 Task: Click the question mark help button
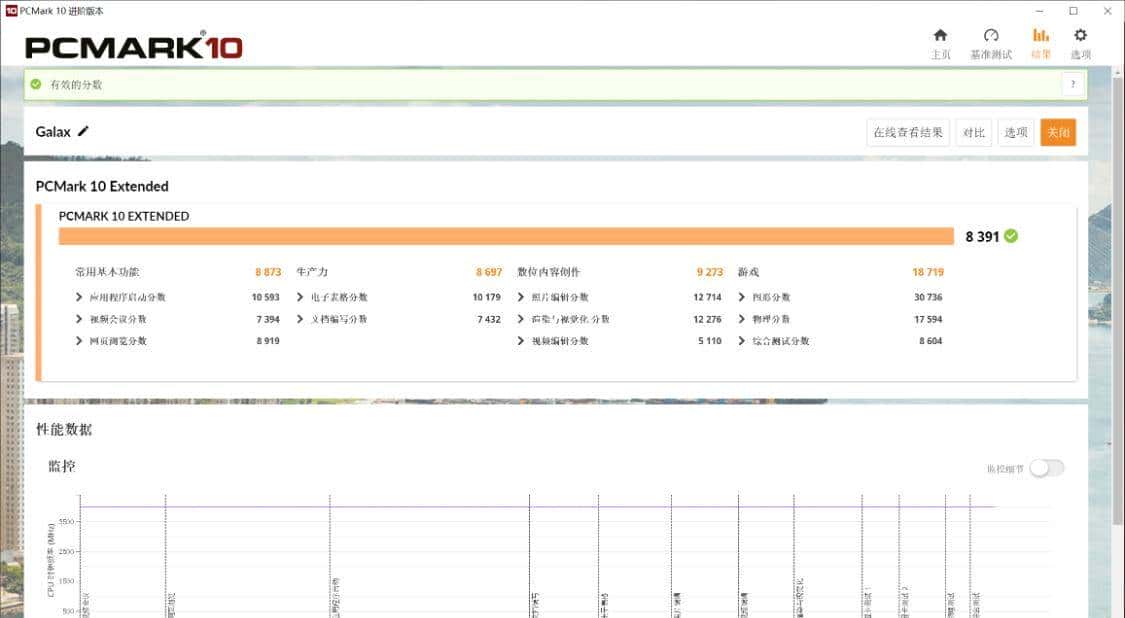(1073, 85)
